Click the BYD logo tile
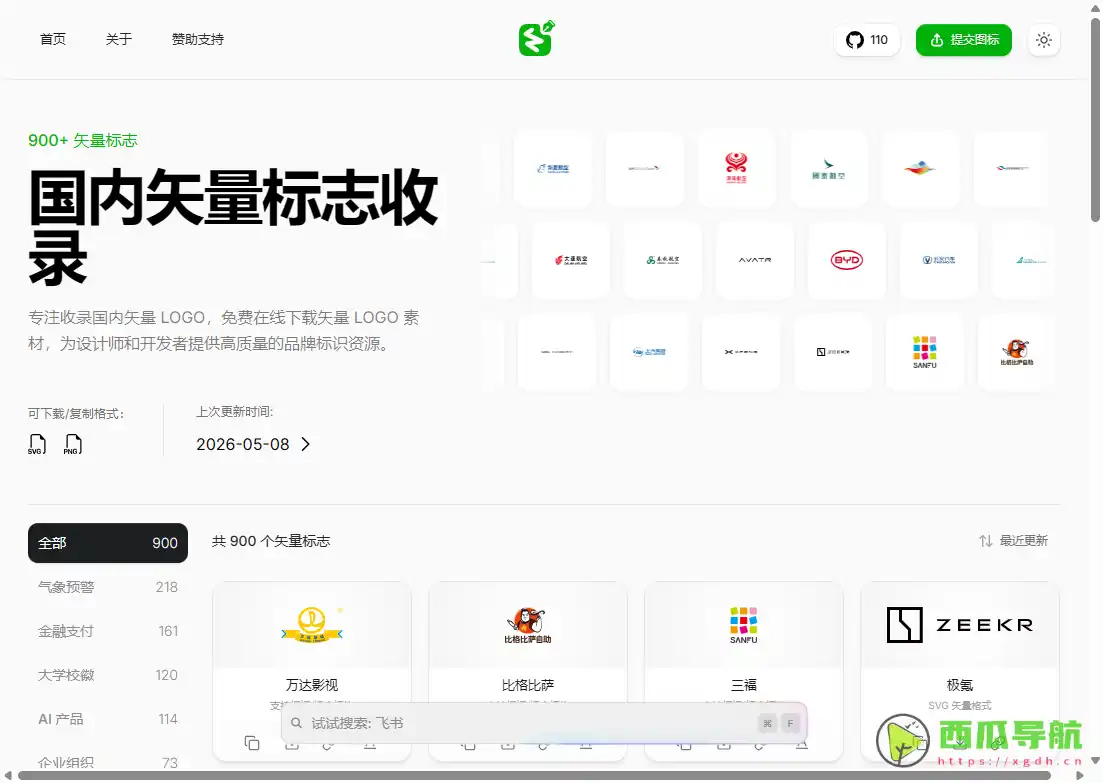 click(x=847, y=260)
